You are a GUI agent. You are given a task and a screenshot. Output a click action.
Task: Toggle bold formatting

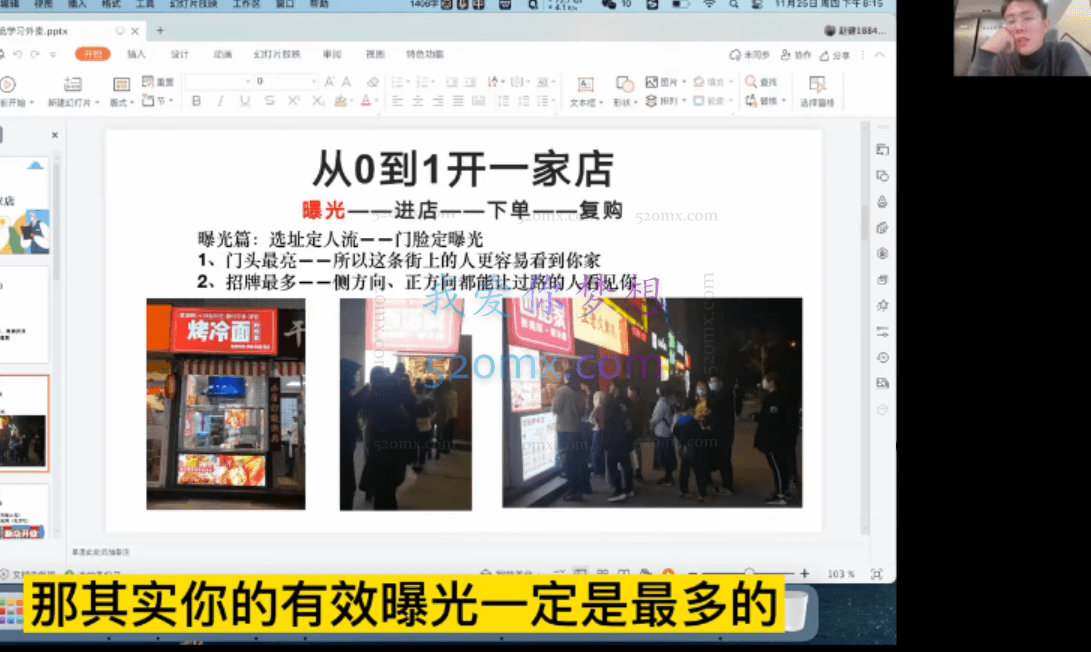click(x=196, y=100)
